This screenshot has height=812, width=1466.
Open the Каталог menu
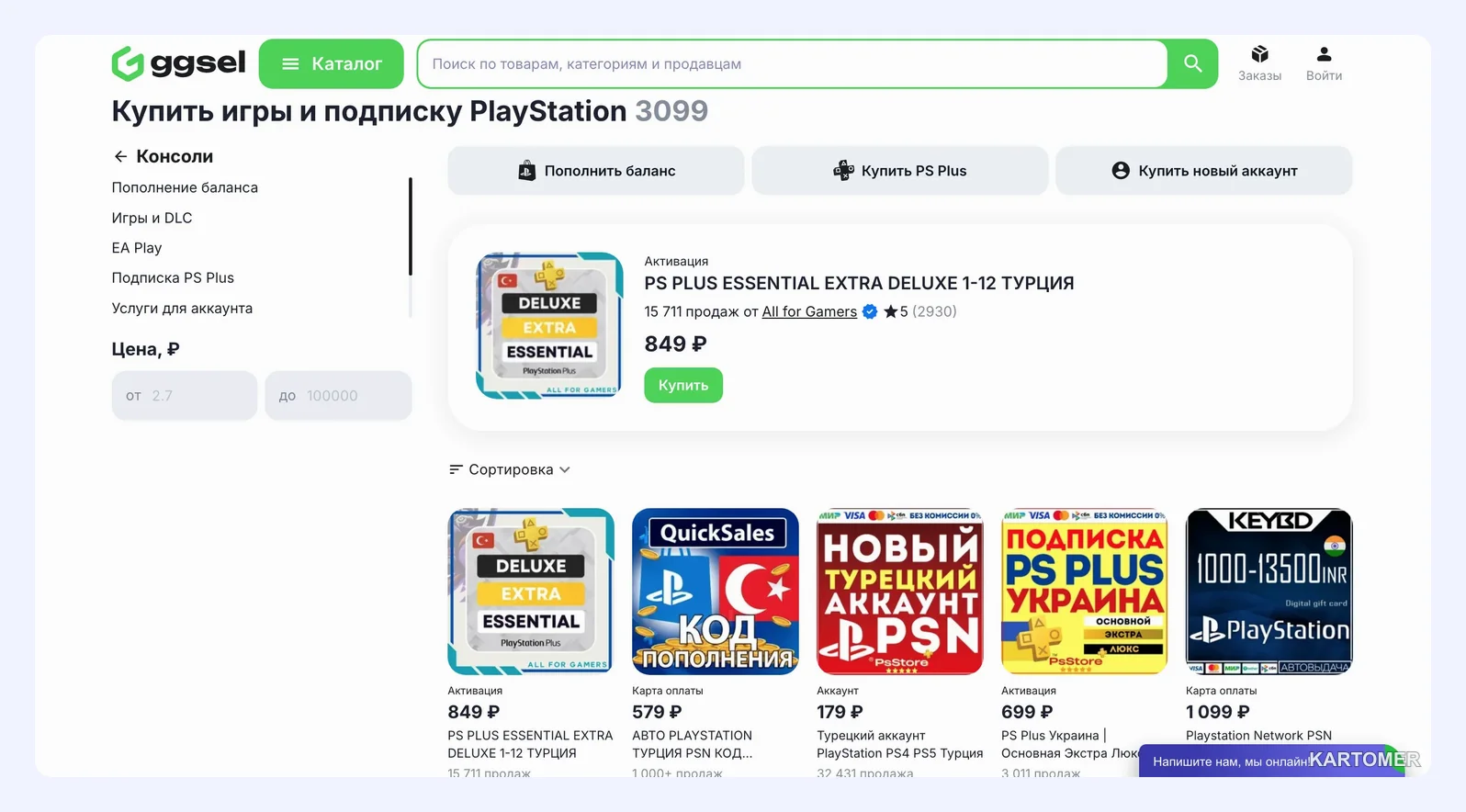click(331, 63)
